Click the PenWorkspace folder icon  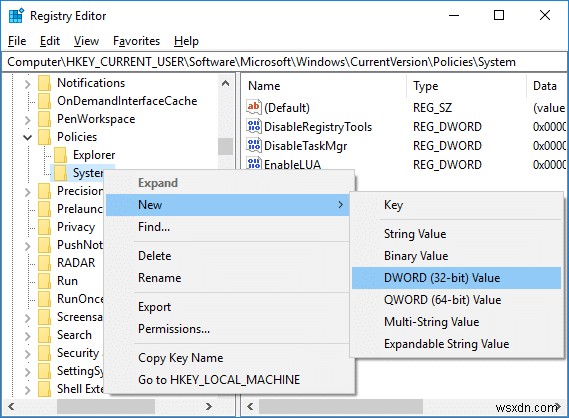coord(45,119)
